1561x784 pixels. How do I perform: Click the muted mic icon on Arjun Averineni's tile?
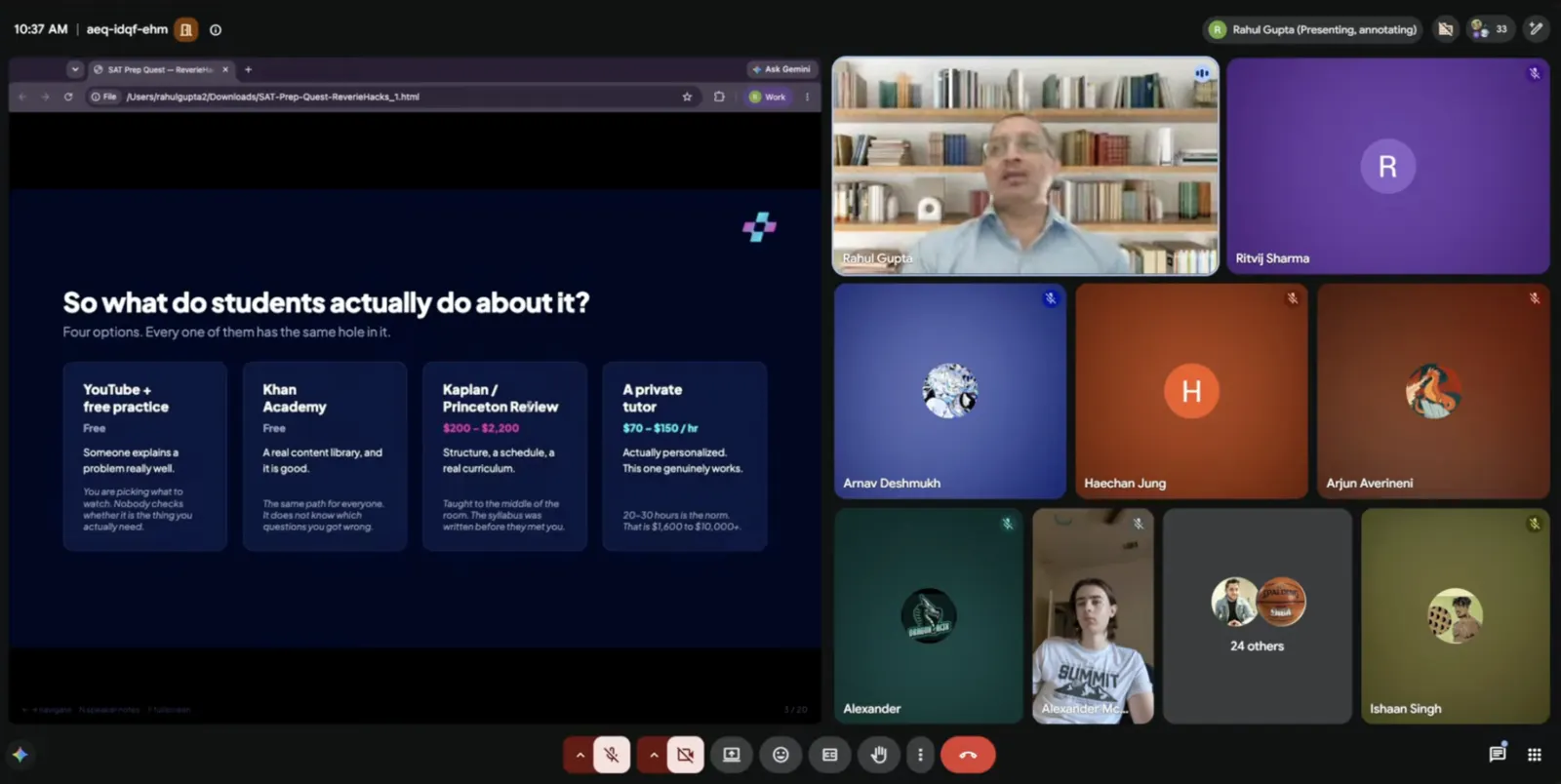pos(1534,298)
